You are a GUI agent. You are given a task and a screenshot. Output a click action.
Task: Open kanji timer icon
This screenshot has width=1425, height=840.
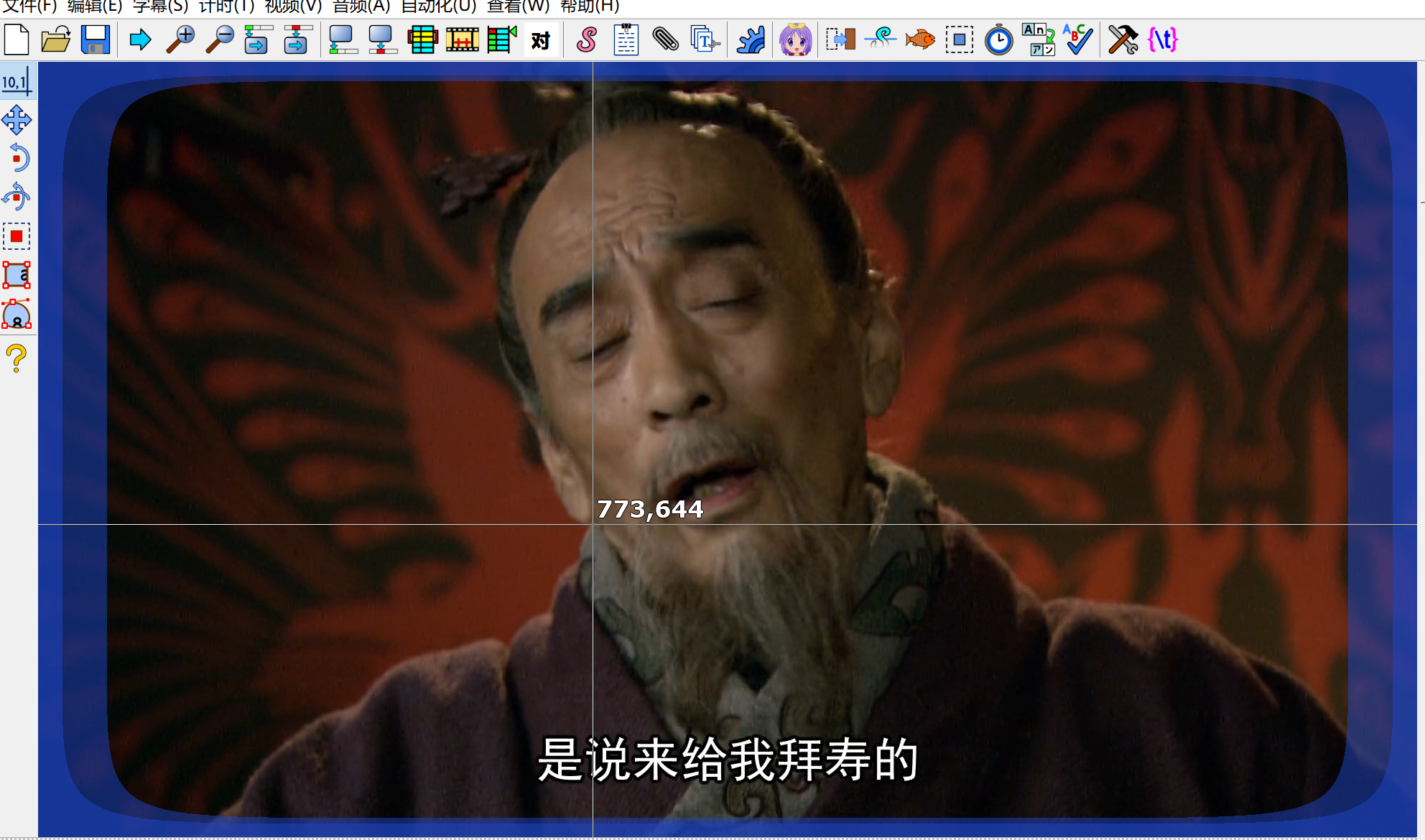1039,39
